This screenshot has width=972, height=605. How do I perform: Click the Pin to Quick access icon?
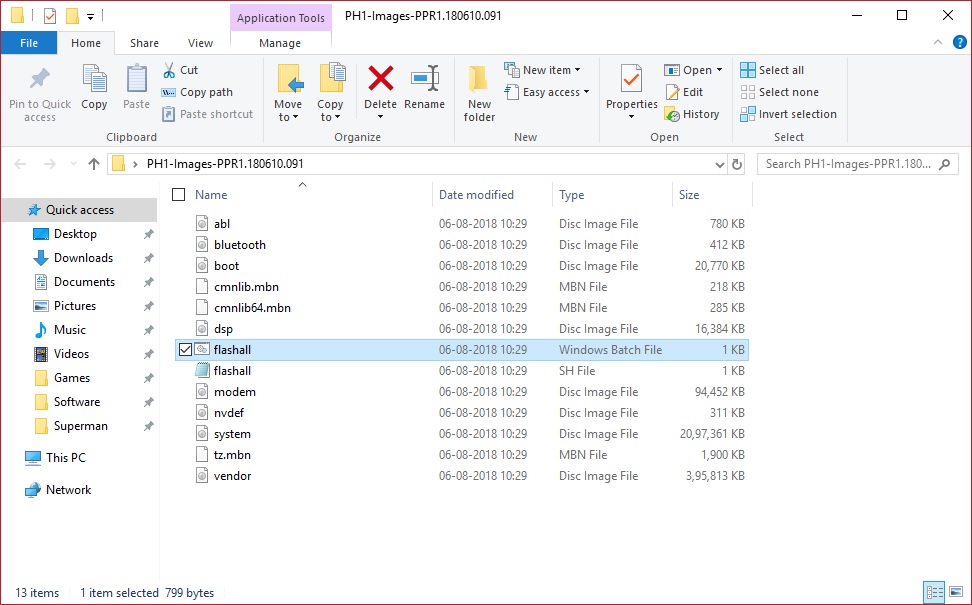tap(40, 78)
